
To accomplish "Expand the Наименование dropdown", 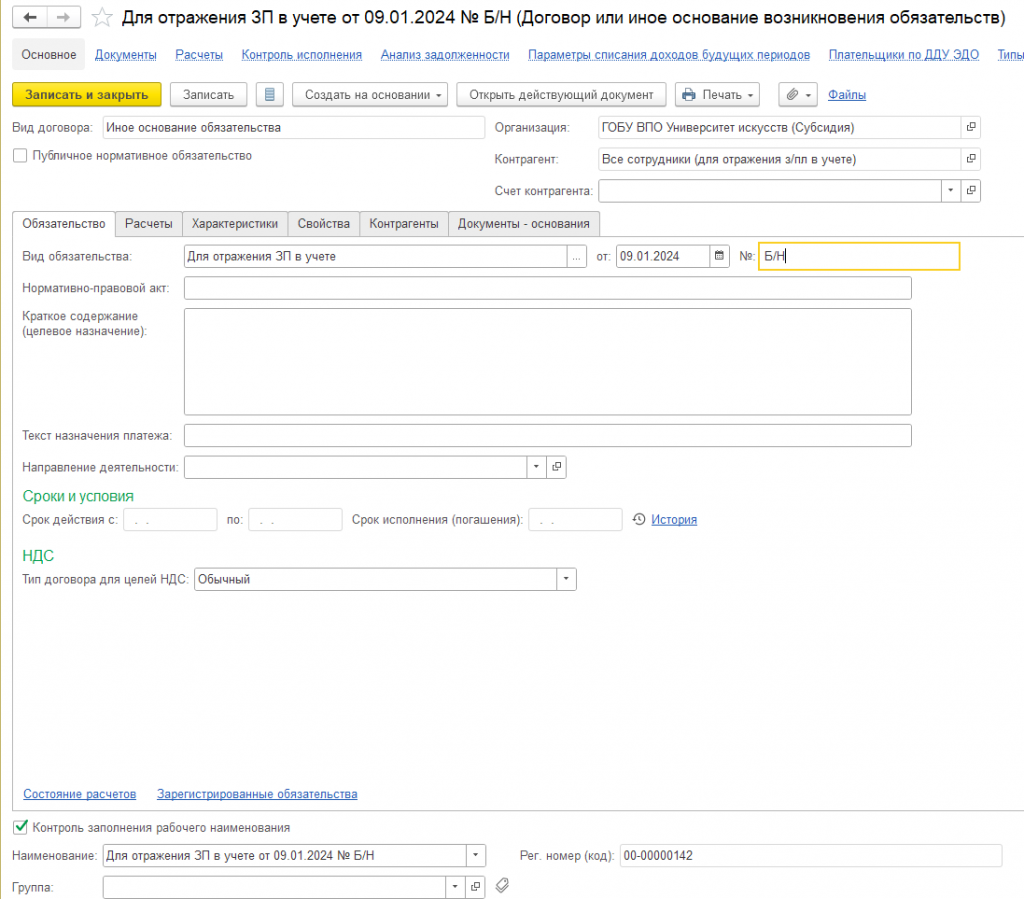I will point(475,855).
